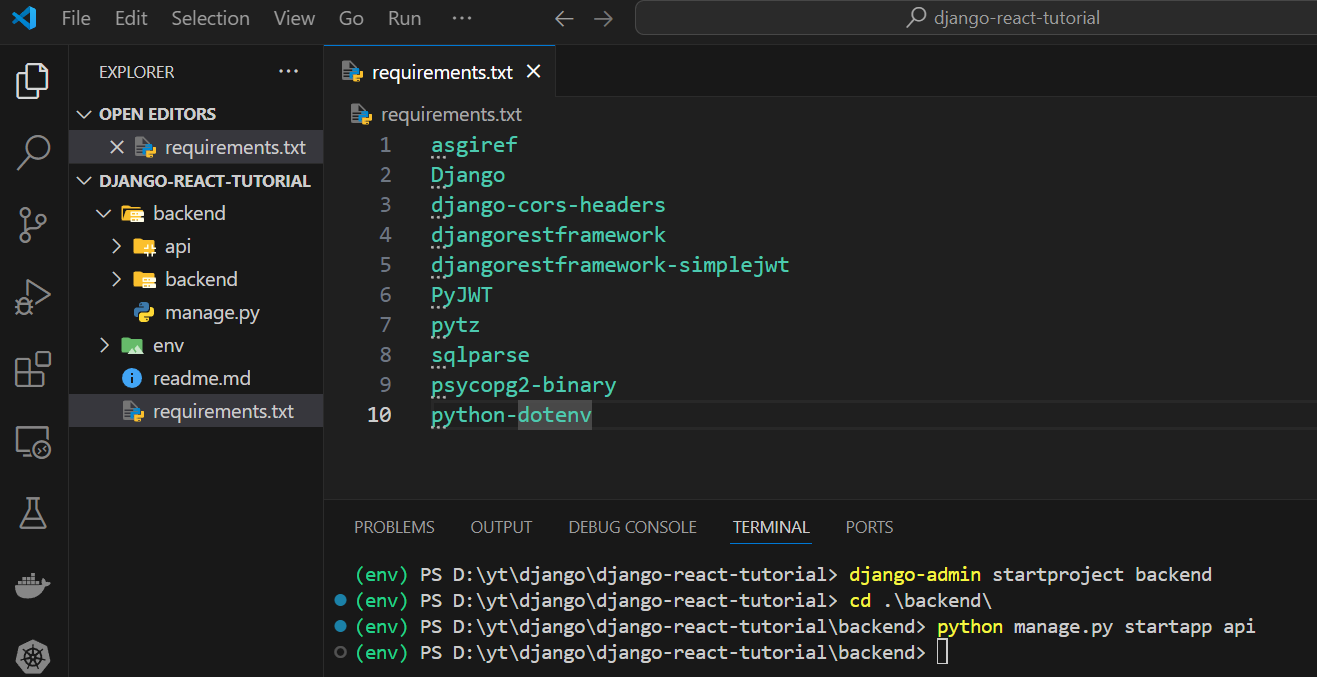Switch to the OUTPUT panel tab

click(x=501, y=527)
